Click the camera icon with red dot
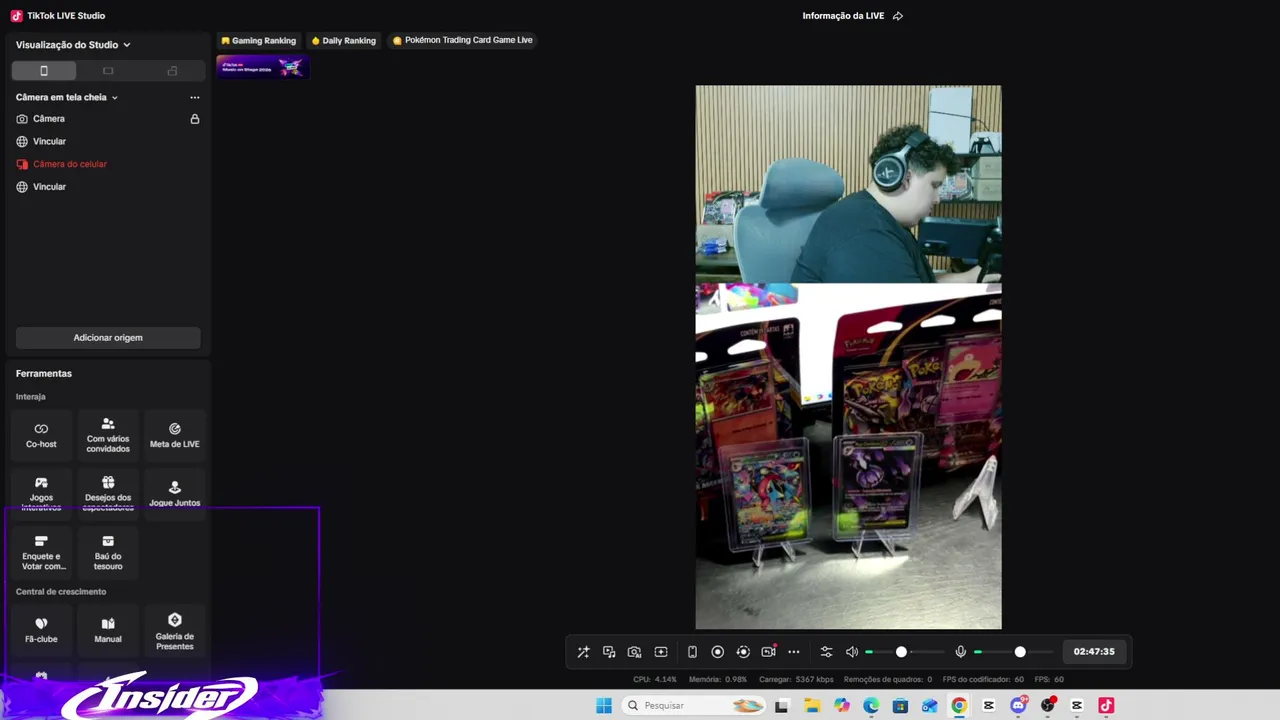This screenshot has height=720, width=1280. (x=769, y=652)
